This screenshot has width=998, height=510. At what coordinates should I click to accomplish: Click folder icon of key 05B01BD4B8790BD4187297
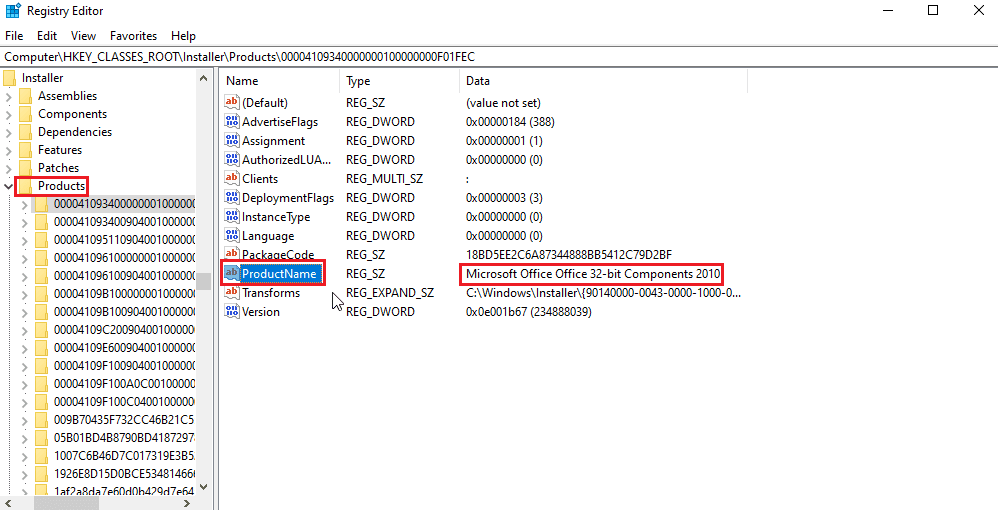coord(41,438)
